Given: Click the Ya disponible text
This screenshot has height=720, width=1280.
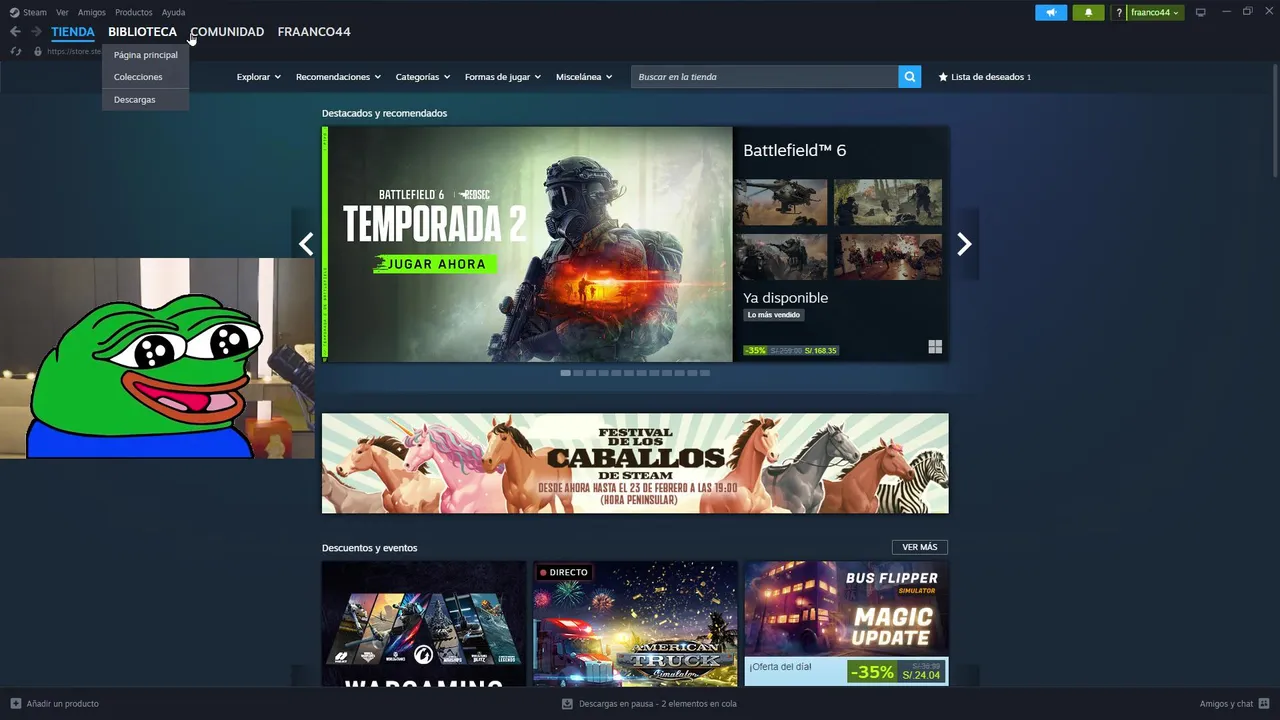Looking at the screenshot, I should point(785,298).
